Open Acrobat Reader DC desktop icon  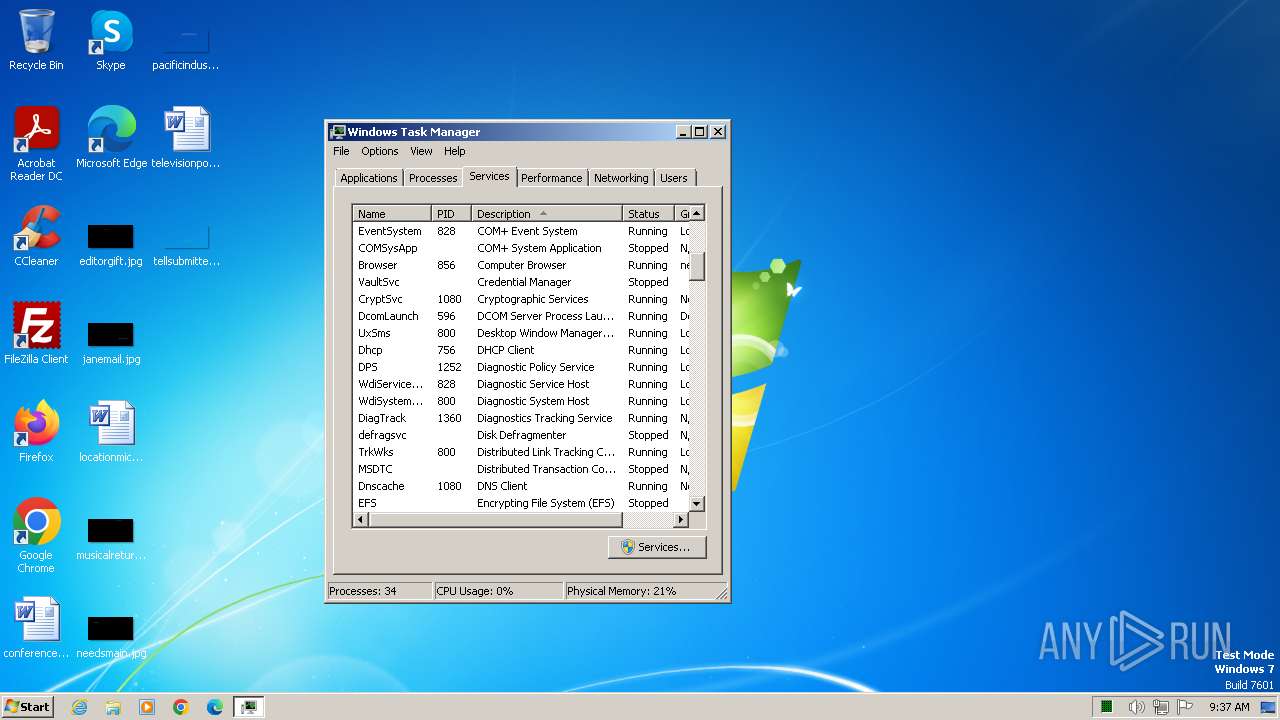tap(36, 143)
